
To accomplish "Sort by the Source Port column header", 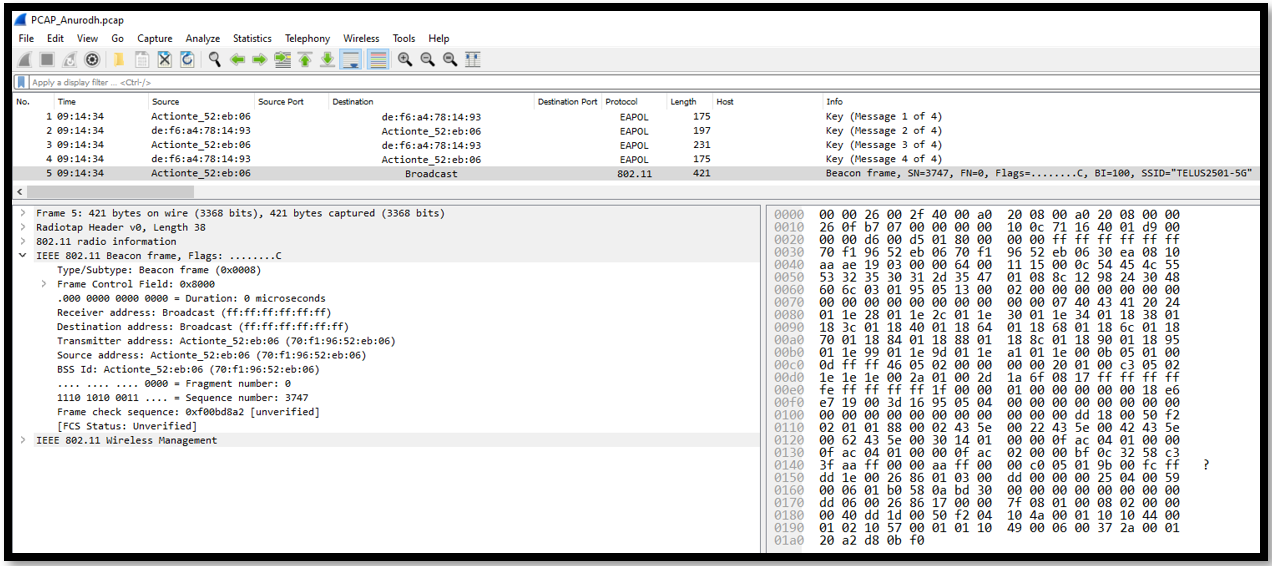I will 291,102.
